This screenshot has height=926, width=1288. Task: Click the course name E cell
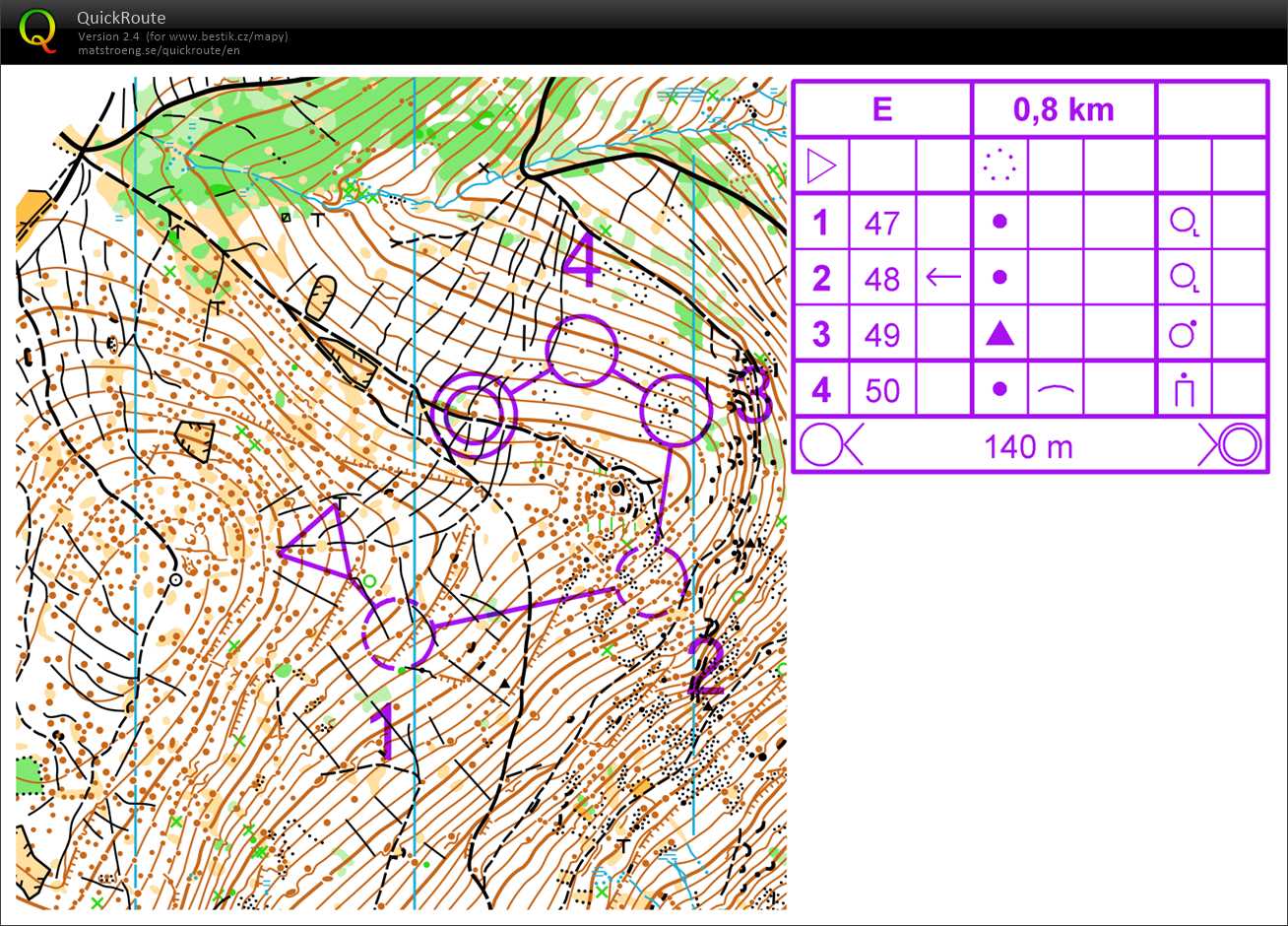(882, 109)
